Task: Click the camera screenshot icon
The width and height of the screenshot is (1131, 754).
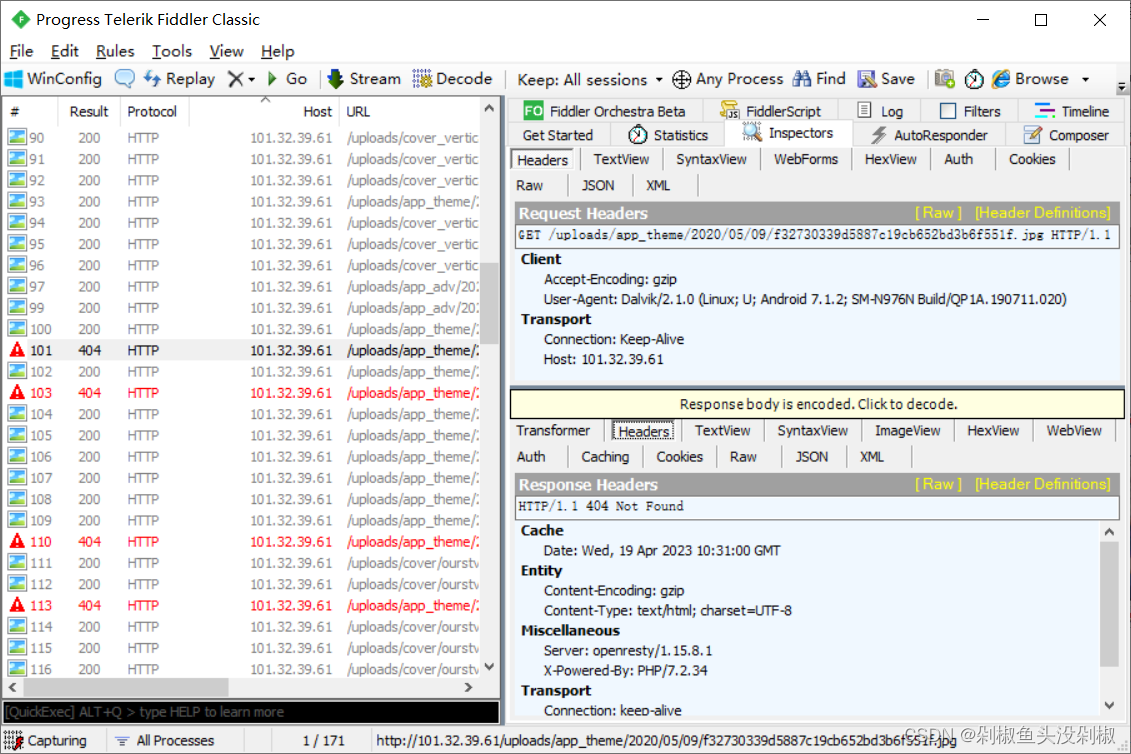Action: (944, 79)
